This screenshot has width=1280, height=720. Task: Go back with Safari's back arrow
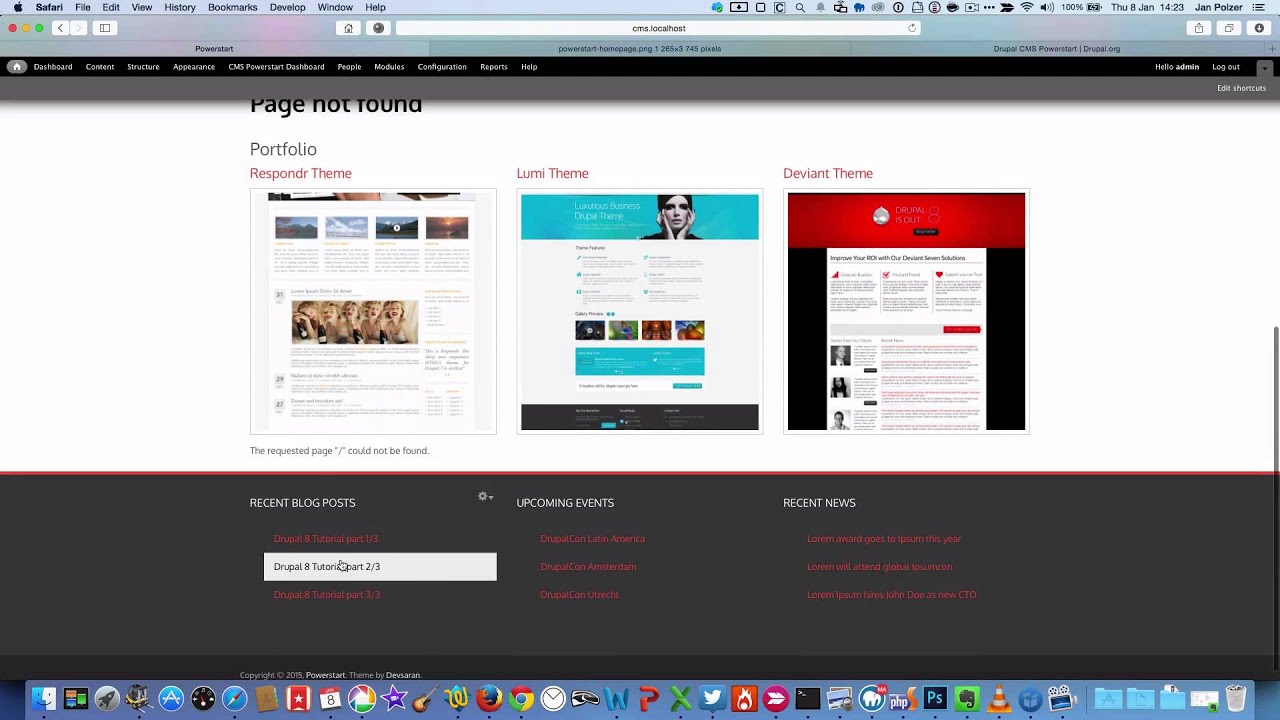(60, 28)
